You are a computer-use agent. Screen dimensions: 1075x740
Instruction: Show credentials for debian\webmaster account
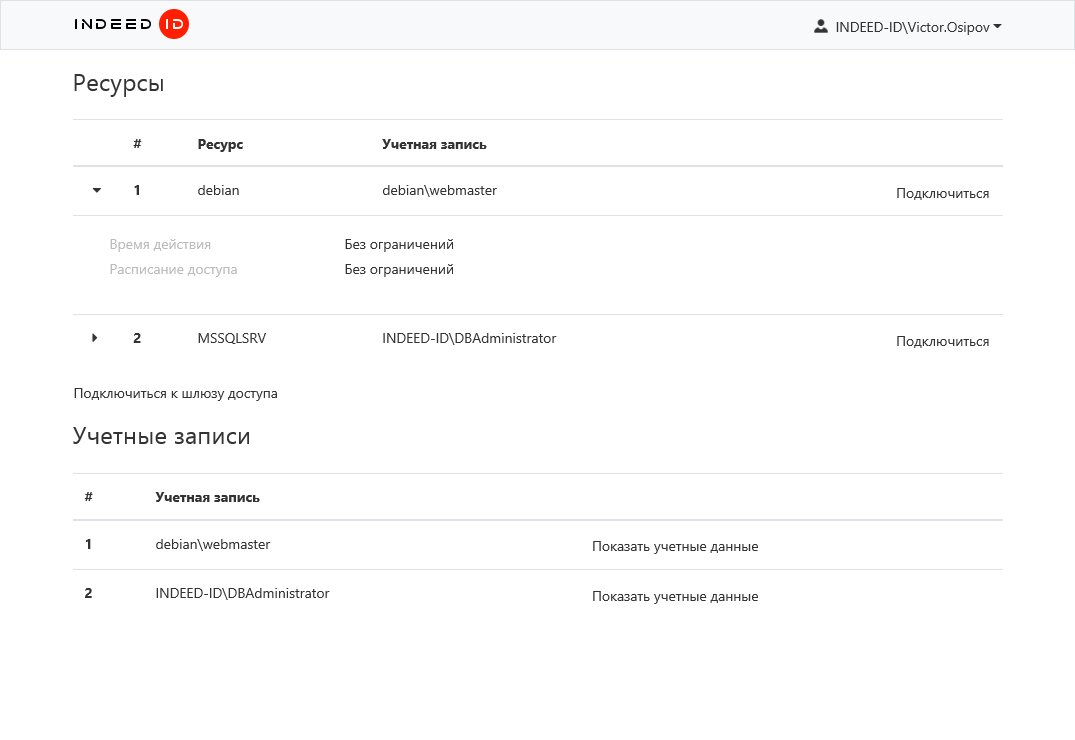(674, 546)
